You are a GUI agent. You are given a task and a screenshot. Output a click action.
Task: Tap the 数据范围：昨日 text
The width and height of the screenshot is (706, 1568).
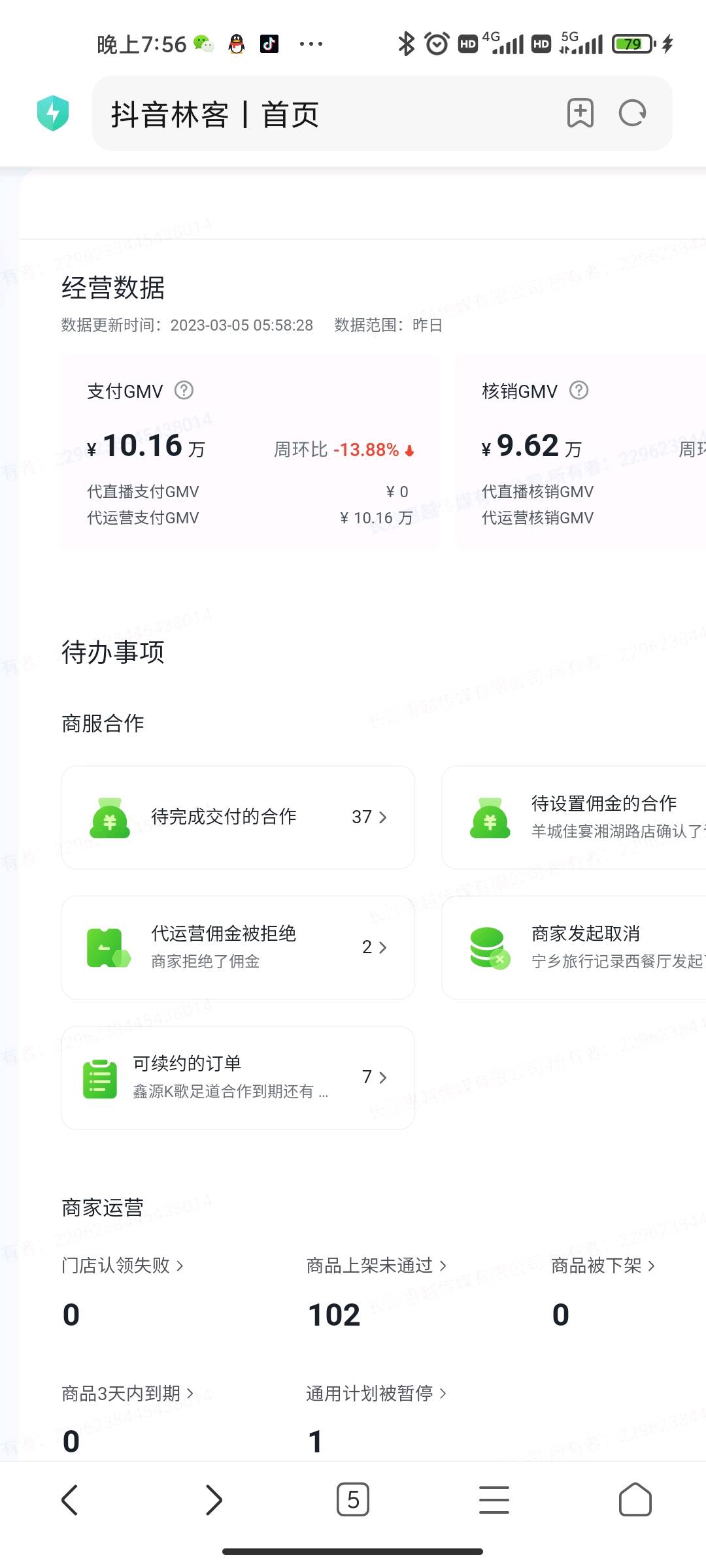(x=388, y=325)
